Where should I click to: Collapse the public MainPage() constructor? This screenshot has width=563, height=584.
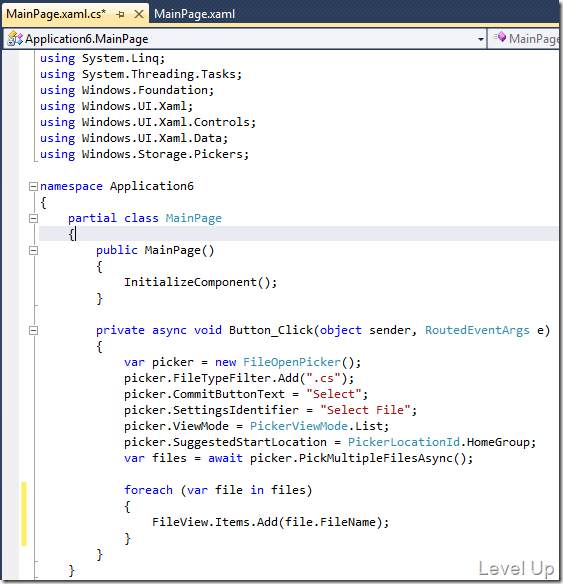[x=34, y=250]
